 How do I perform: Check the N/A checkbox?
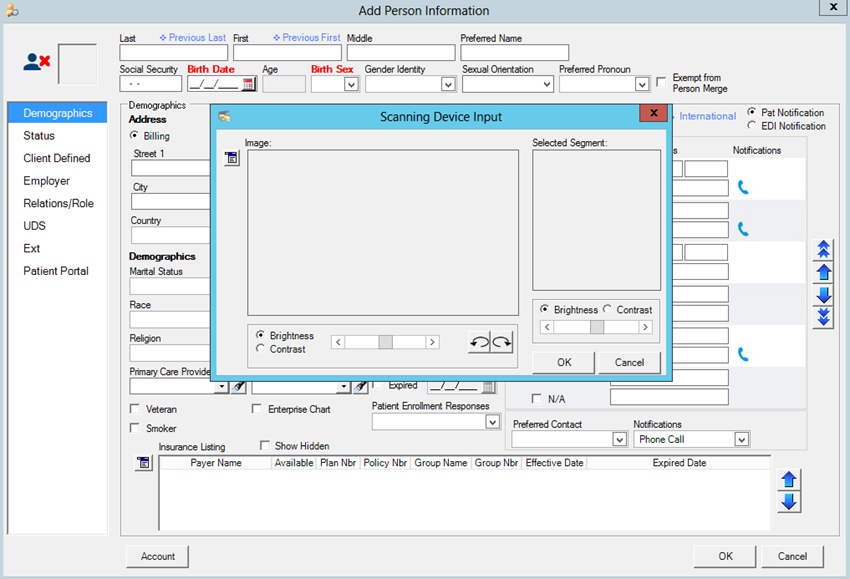tap(537, 398)
